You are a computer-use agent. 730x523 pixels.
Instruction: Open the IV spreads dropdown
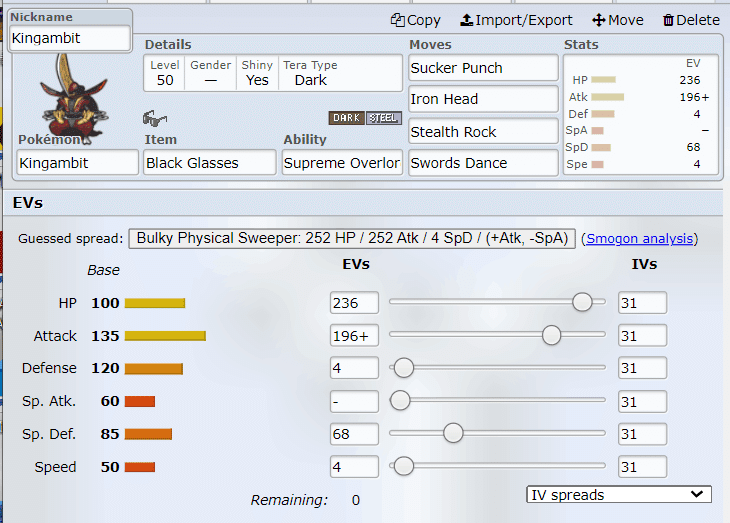[x=619, y=495]
